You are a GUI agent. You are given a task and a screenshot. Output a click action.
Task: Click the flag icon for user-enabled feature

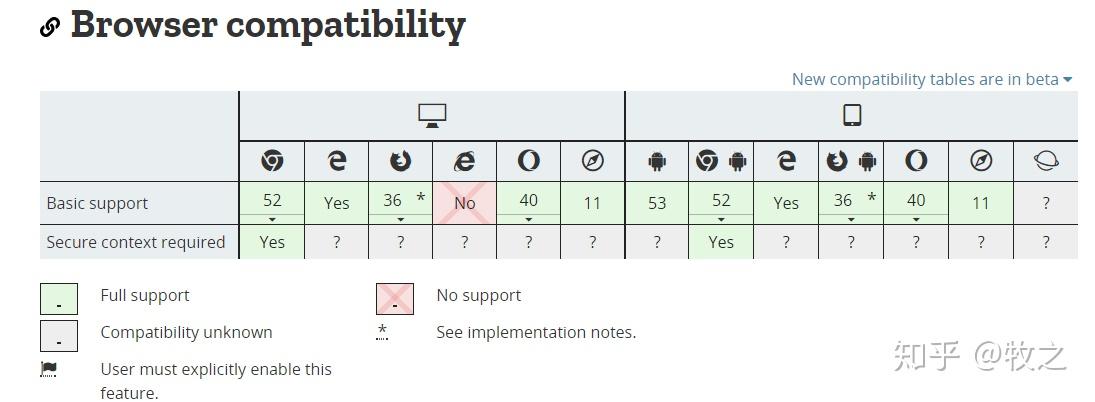point(48,369)
